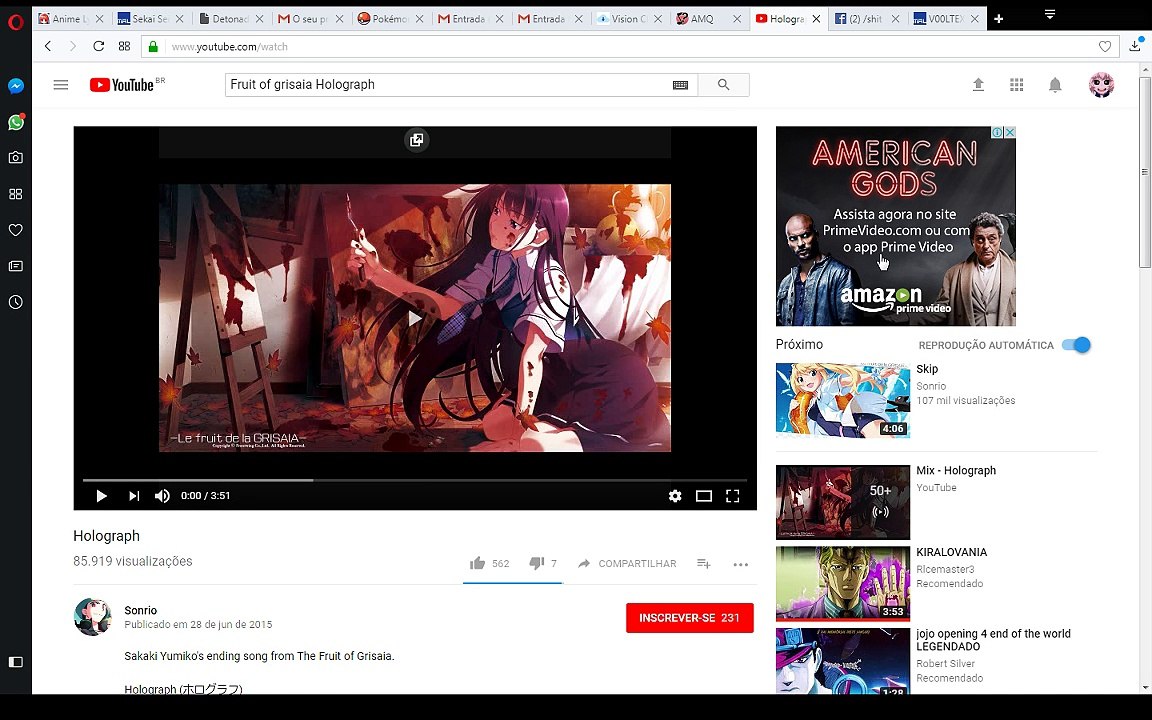Skip to next video in player

[x=134, y=496]
